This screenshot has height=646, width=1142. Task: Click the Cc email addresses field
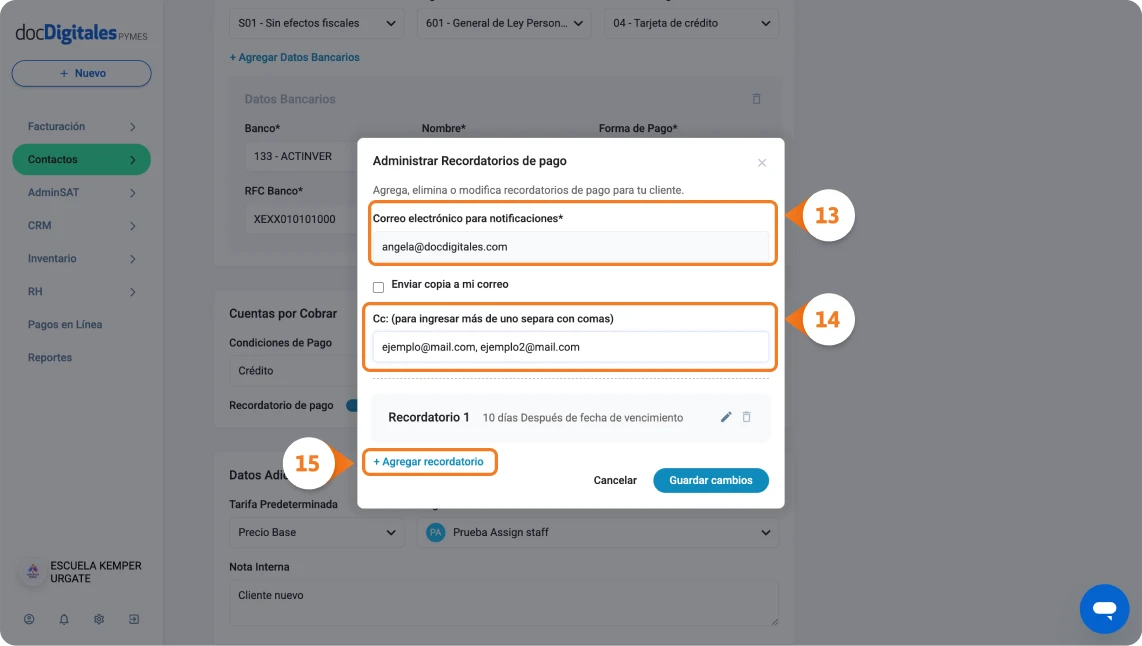click(x=570, y=347)
